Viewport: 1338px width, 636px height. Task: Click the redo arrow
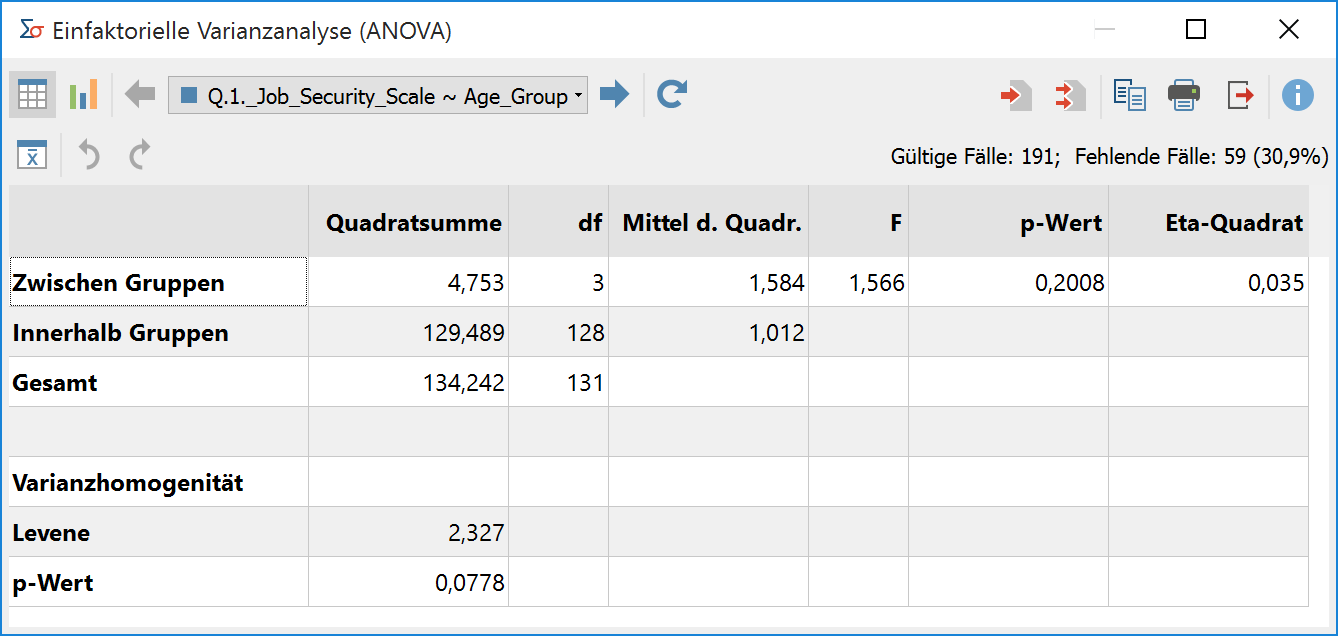(x=140, y=154)
